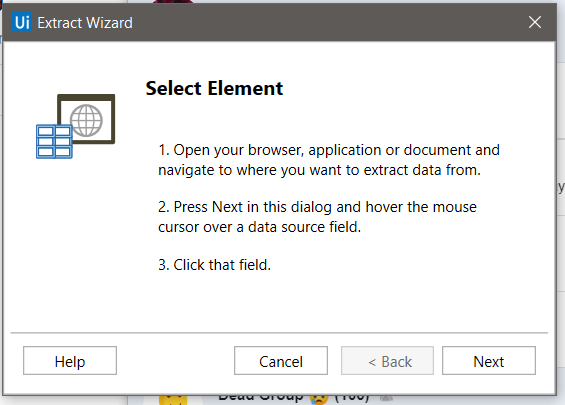
Task: Click the muted bell icon behind the dialog
Action: (386, 398)
